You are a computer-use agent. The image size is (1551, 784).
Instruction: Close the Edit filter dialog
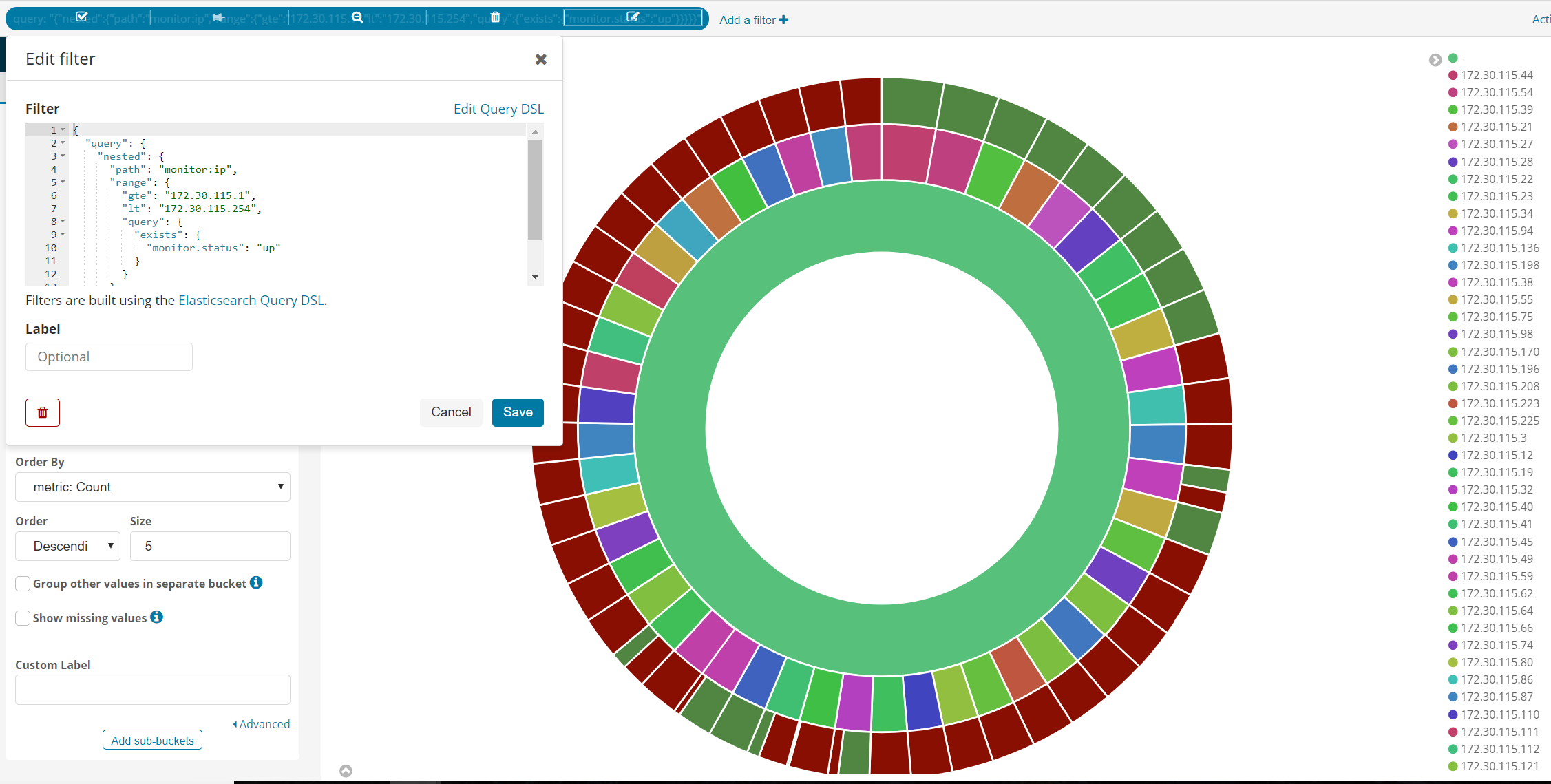coord(541,60)
